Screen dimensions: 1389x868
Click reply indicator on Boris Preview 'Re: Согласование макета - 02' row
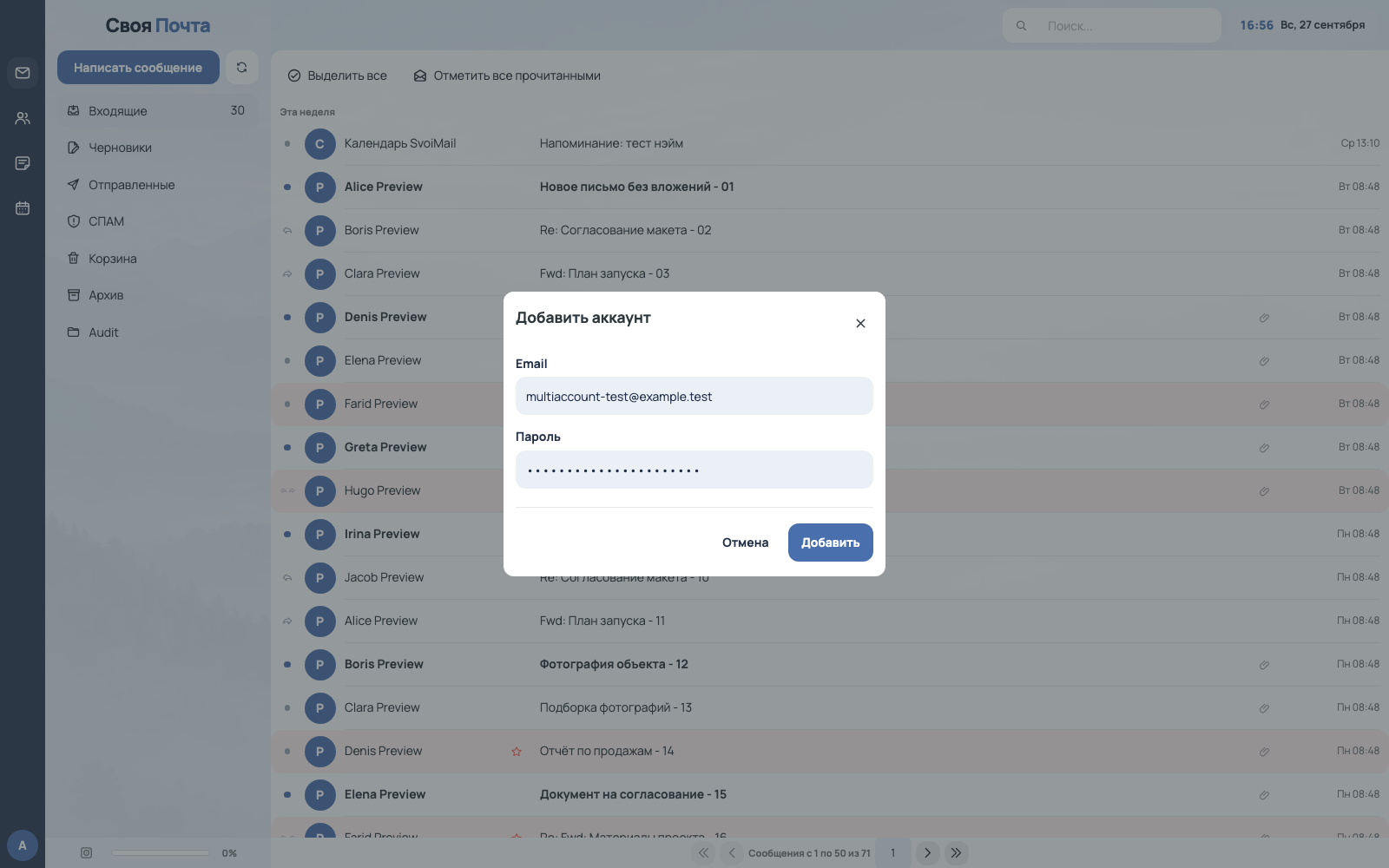coord(287,231)
